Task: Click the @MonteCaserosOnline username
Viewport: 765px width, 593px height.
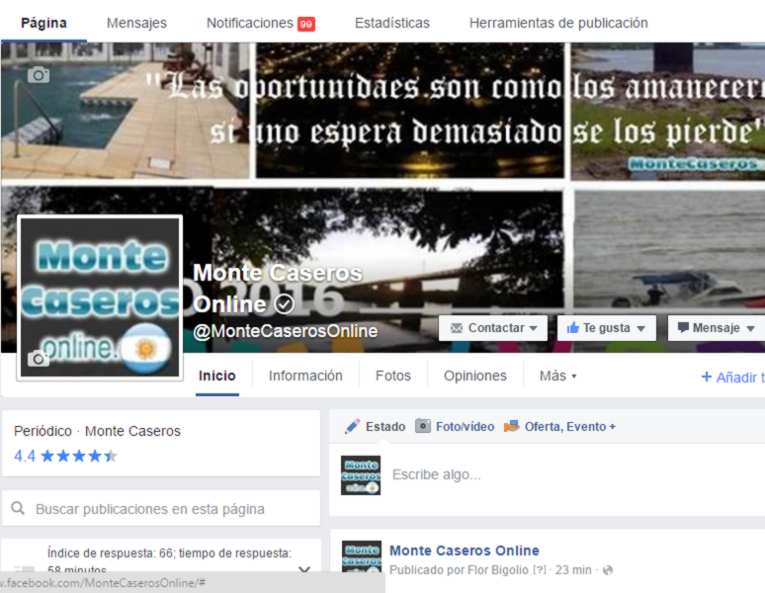Action: tap(285, 331)
